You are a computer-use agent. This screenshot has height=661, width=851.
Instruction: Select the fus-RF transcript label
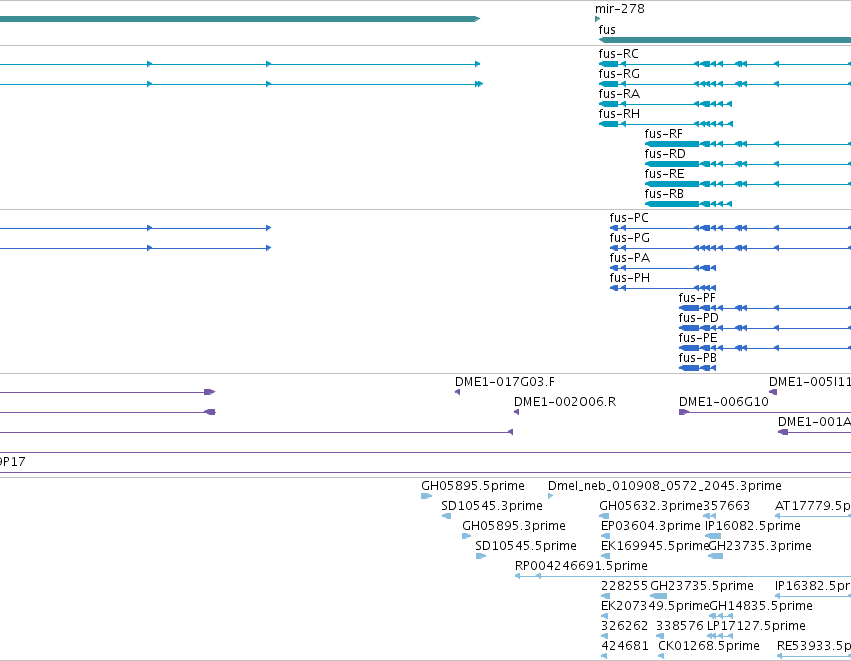[x=663, y=134]
